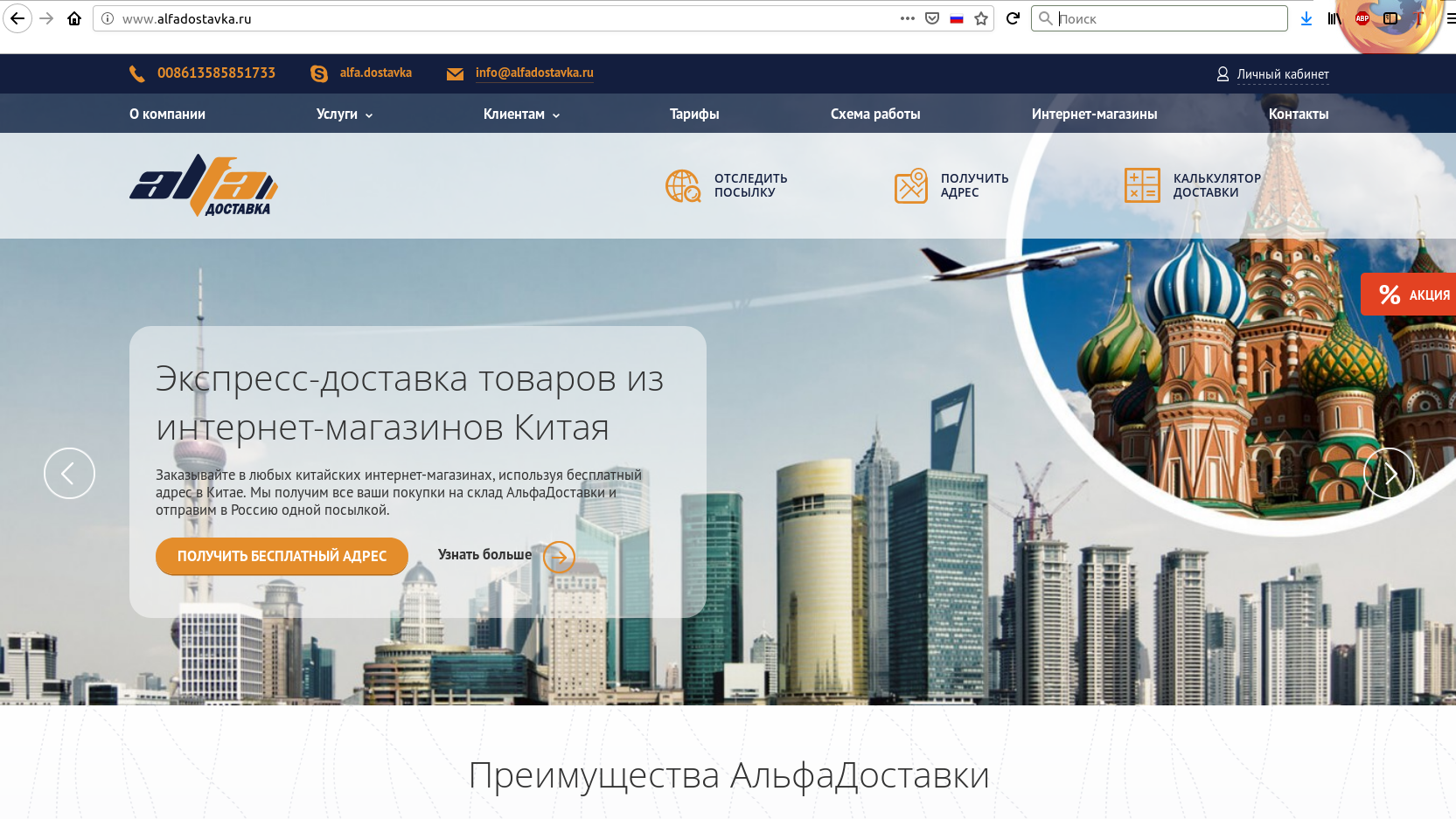The width and height of the screenshot is (1456, 819).
Task: Expand the Услуги dropdown menu
Action: click(x=345, y=114)
